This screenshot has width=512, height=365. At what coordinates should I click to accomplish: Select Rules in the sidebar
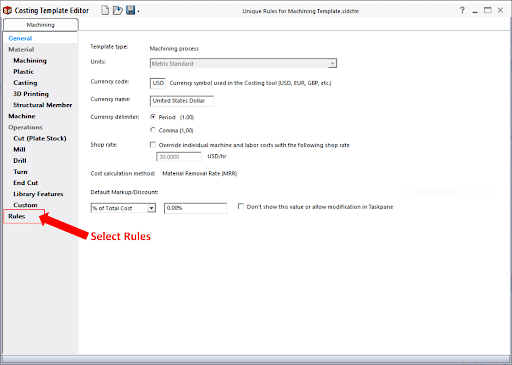[x=17, y=216]
